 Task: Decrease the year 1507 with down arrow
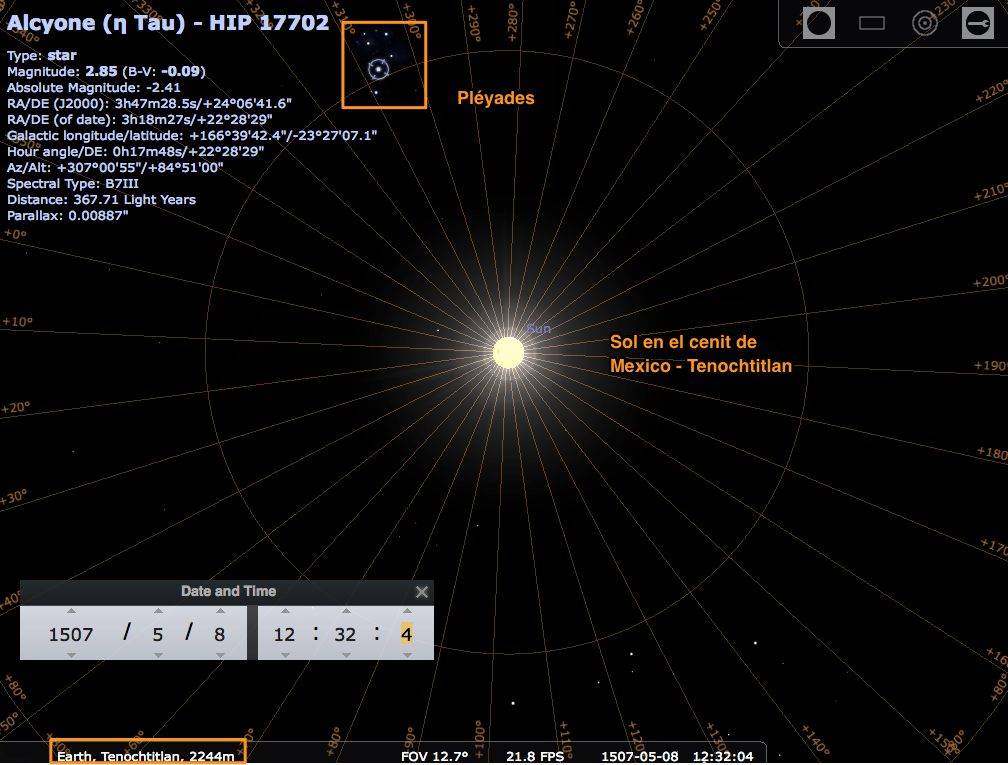(x=71, y=655)
